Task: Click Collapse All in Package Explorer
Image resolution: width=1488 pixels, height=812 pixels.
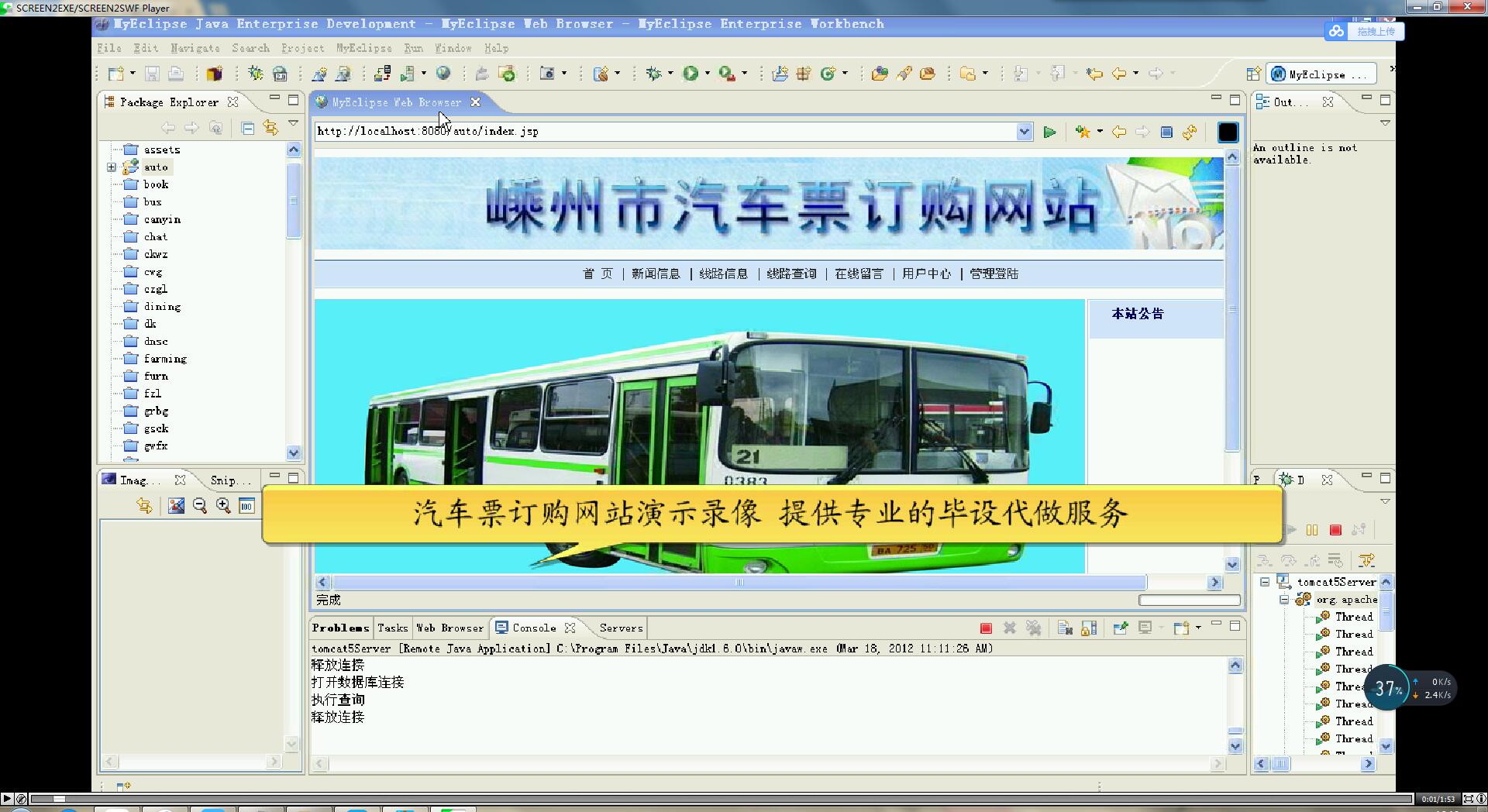Action: [x=248, y=128]
